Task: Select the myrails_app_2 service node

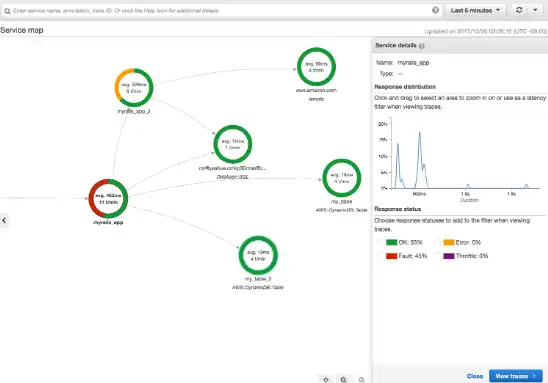Action: 134,87
